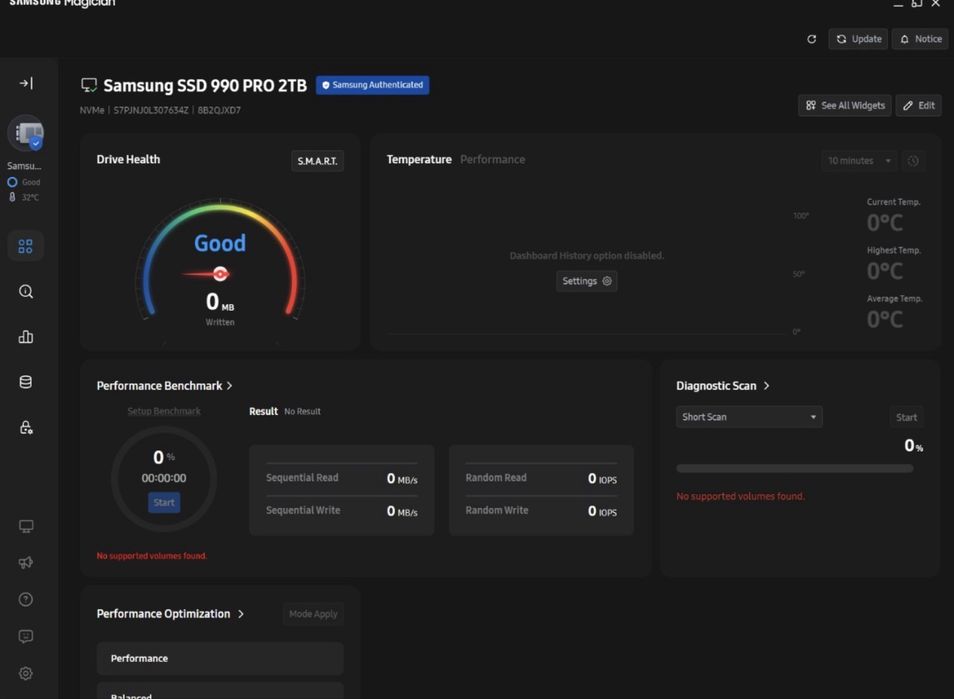Open the S.M.A.R.T. details button
Image resolution: width=954 pixels, height=699 pixels.
coord(317,161)
